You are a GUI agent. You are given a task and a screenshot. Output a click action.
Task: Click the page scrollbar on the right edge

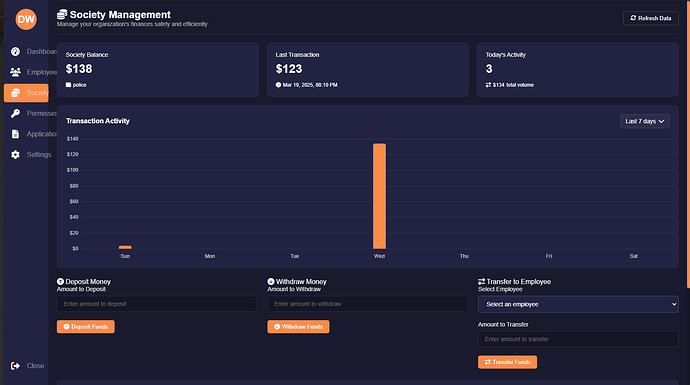click(x=688, y=144)
